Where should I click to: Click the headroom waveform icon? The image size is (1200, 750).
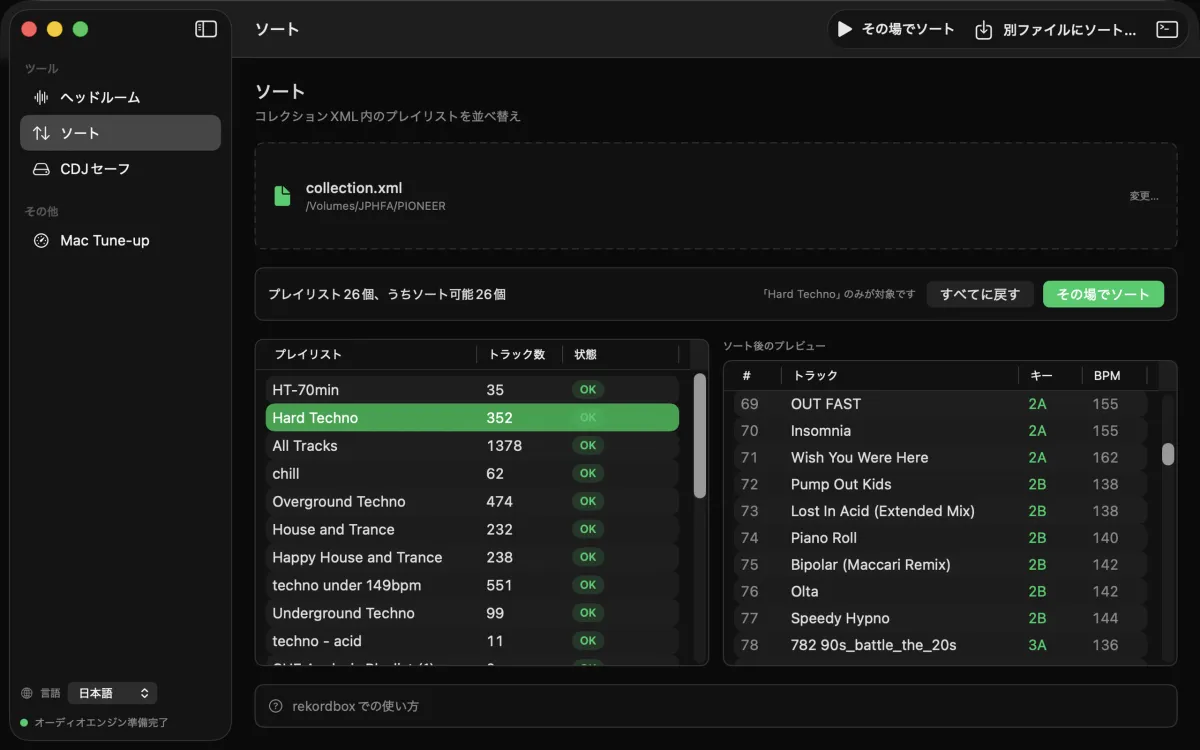(41, 97)
